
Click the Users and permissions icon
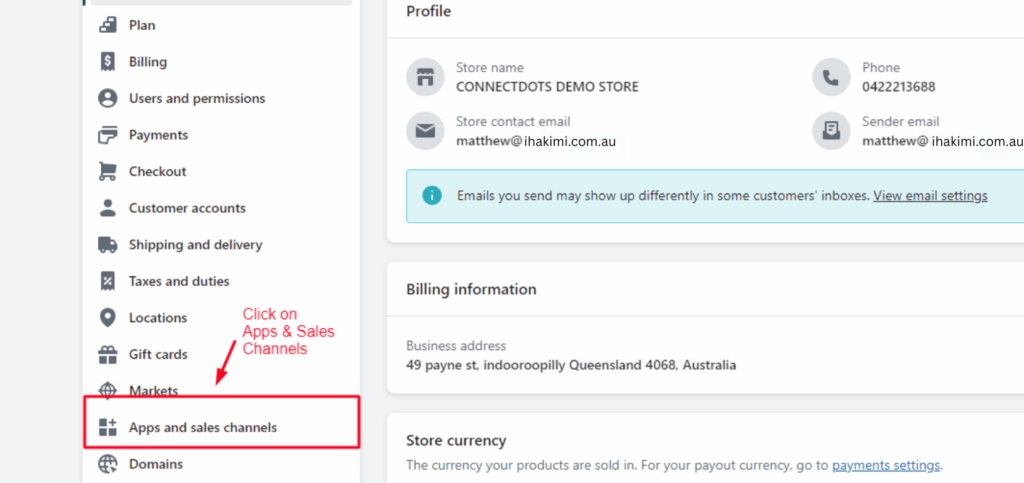click(108, 98)
